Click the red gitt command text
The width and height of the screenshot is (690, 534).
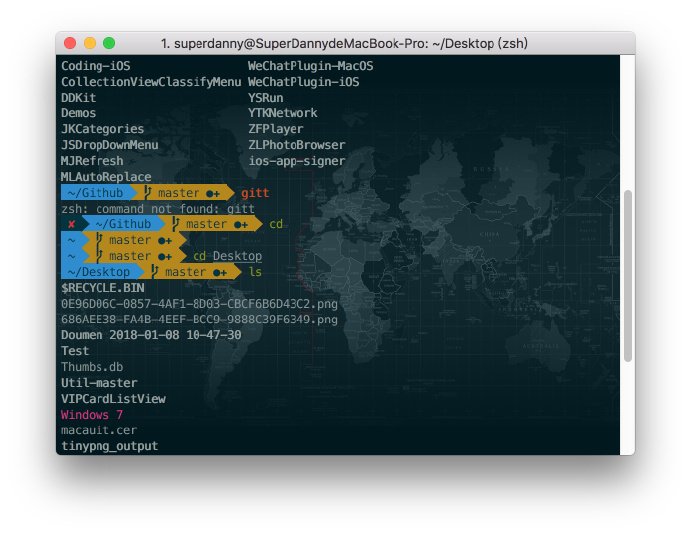tap(255, 193)
